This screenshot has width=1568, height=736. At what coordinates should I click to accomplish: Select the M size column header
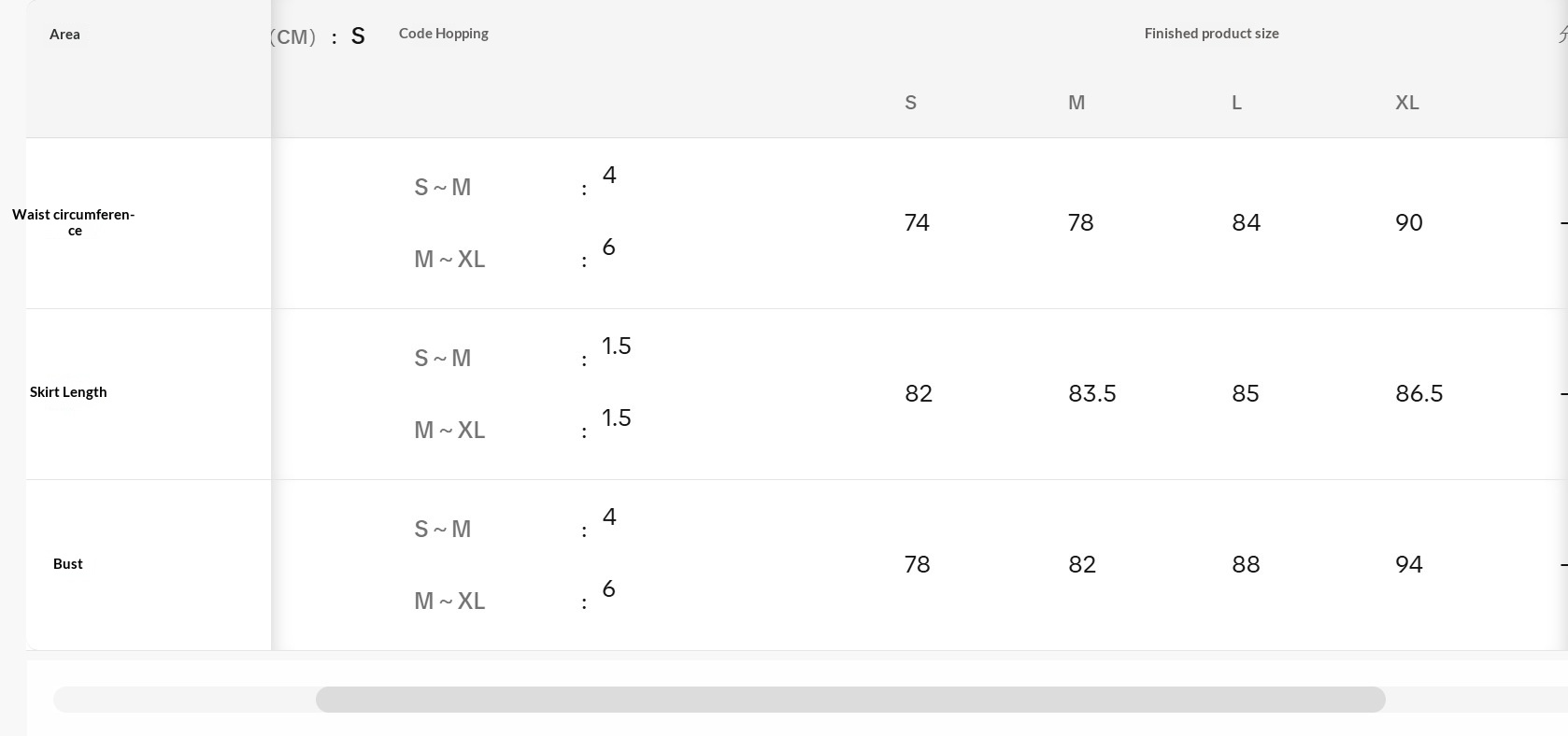tap(1076, 103)
